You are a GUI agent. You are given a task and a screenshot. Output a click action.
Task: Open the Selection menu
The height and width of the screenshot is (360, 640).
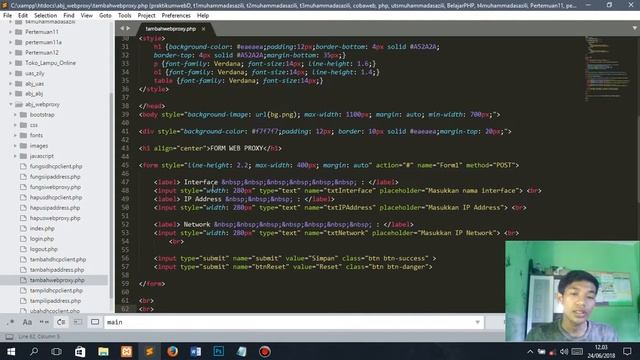pyautogui.click(x=45, y=15)
